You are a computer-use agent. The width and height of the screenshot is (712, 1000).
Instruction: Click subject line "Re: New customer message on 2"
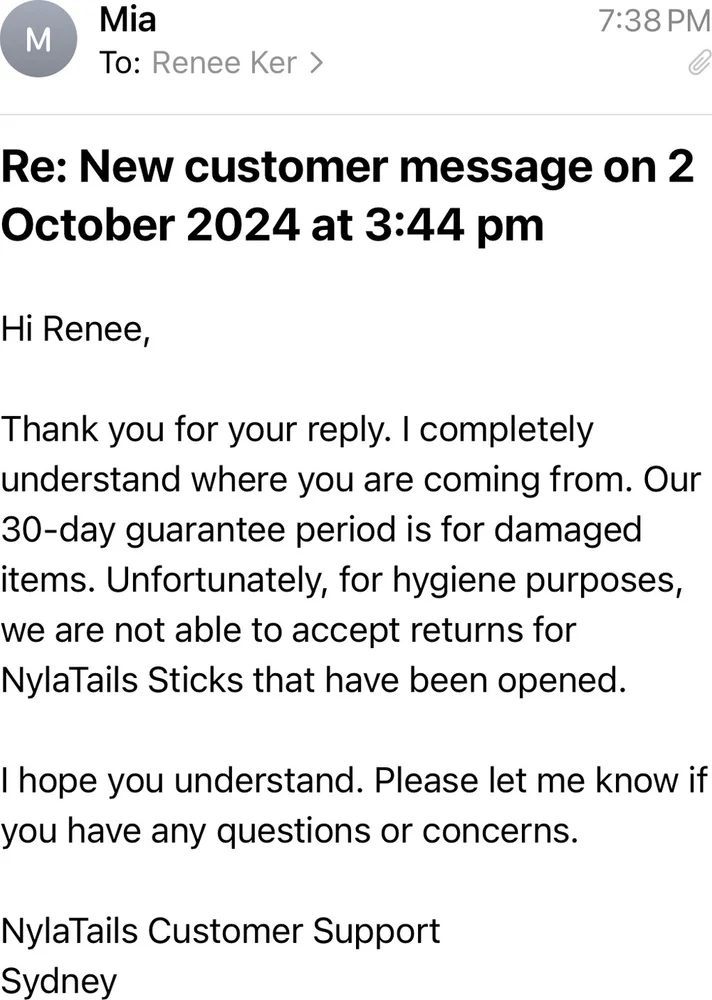point(347,167)
